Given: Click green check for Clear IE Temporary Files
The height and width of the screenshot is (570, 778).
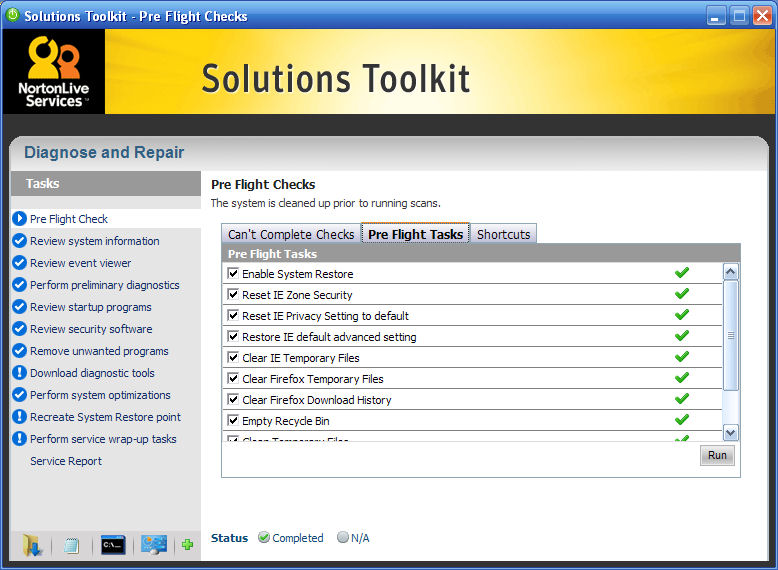Looking at the screenshot, I should (x=682, y=356).
